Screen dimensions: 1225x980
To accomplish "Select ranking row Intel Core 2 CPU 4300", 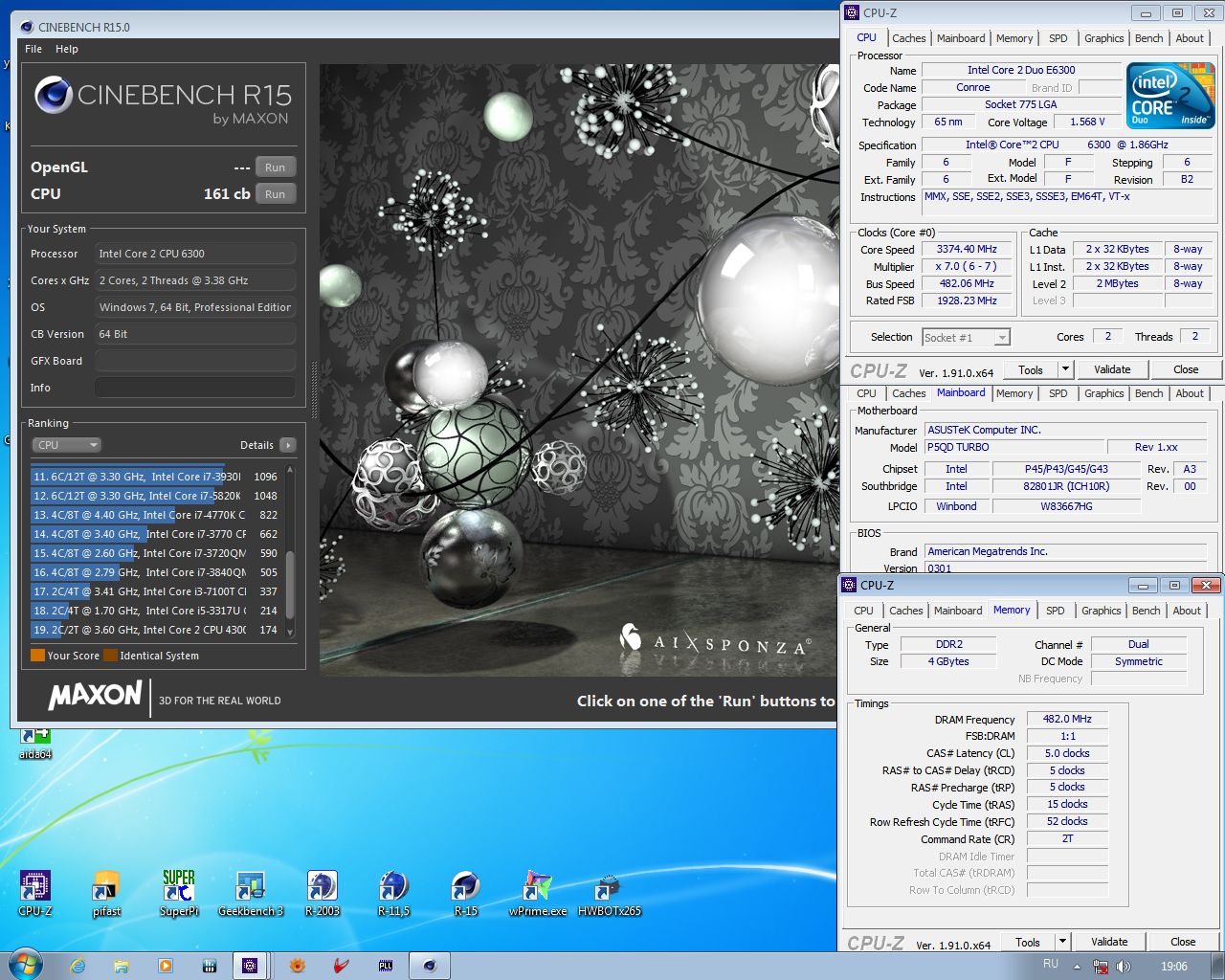I will 156,630.
